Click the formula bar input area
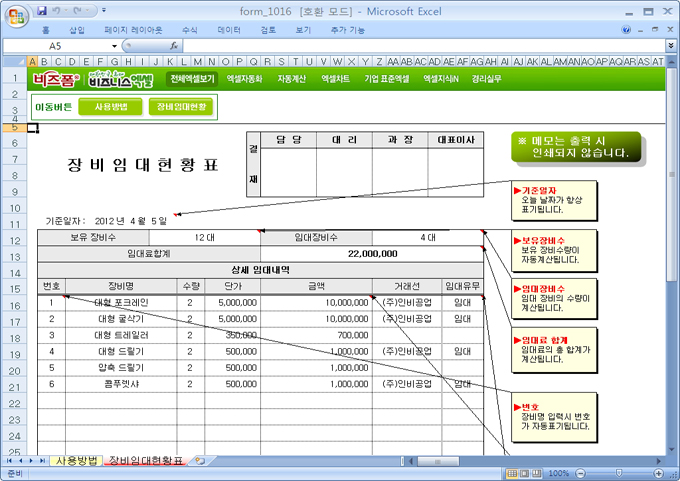The width and height of the screenshot is (680, 481). [424, 46]
